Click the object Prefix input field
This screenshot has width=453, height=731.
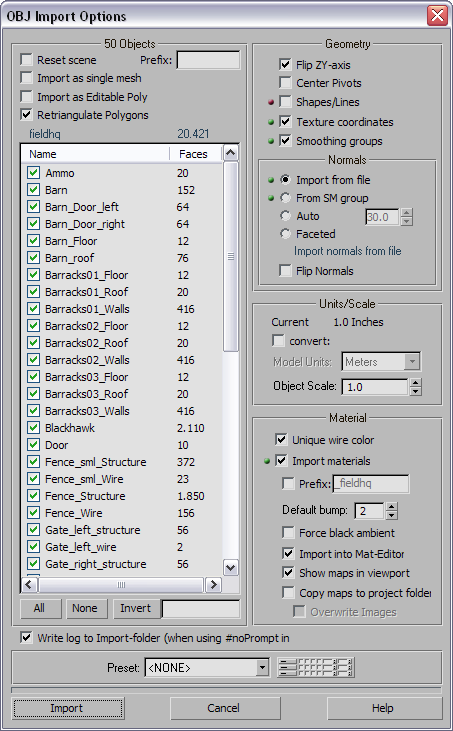[x=208, y=60]
